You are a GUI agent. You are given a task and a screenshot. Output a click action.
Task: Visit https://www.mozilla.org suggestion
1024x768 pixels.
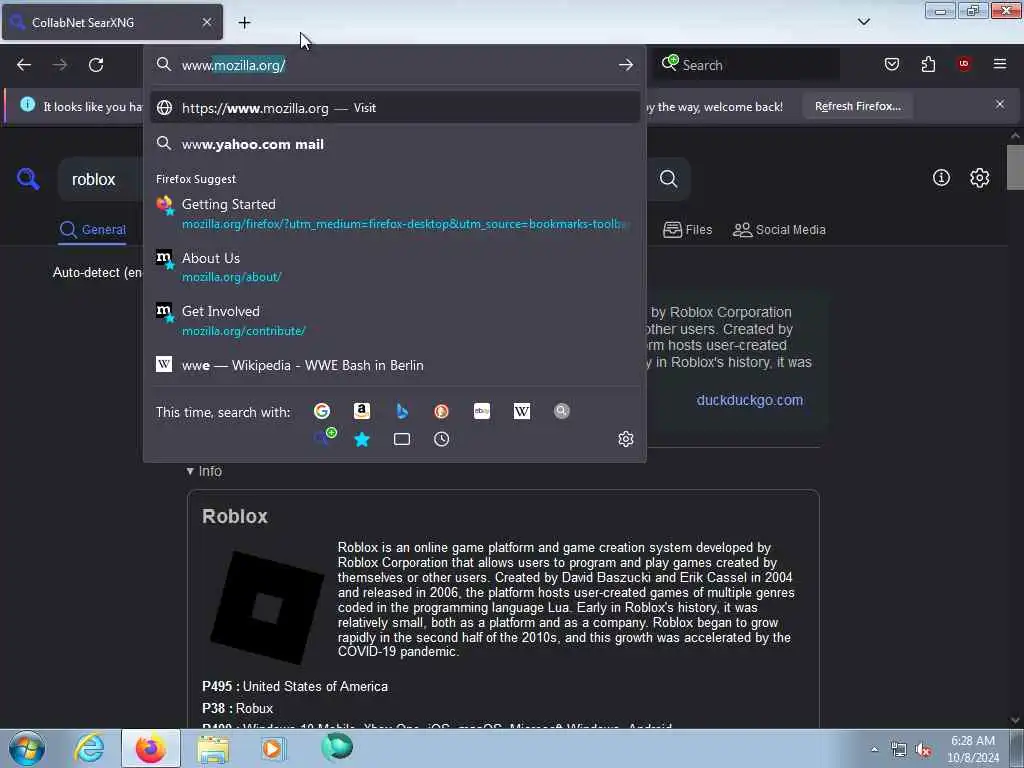point(395,108)
